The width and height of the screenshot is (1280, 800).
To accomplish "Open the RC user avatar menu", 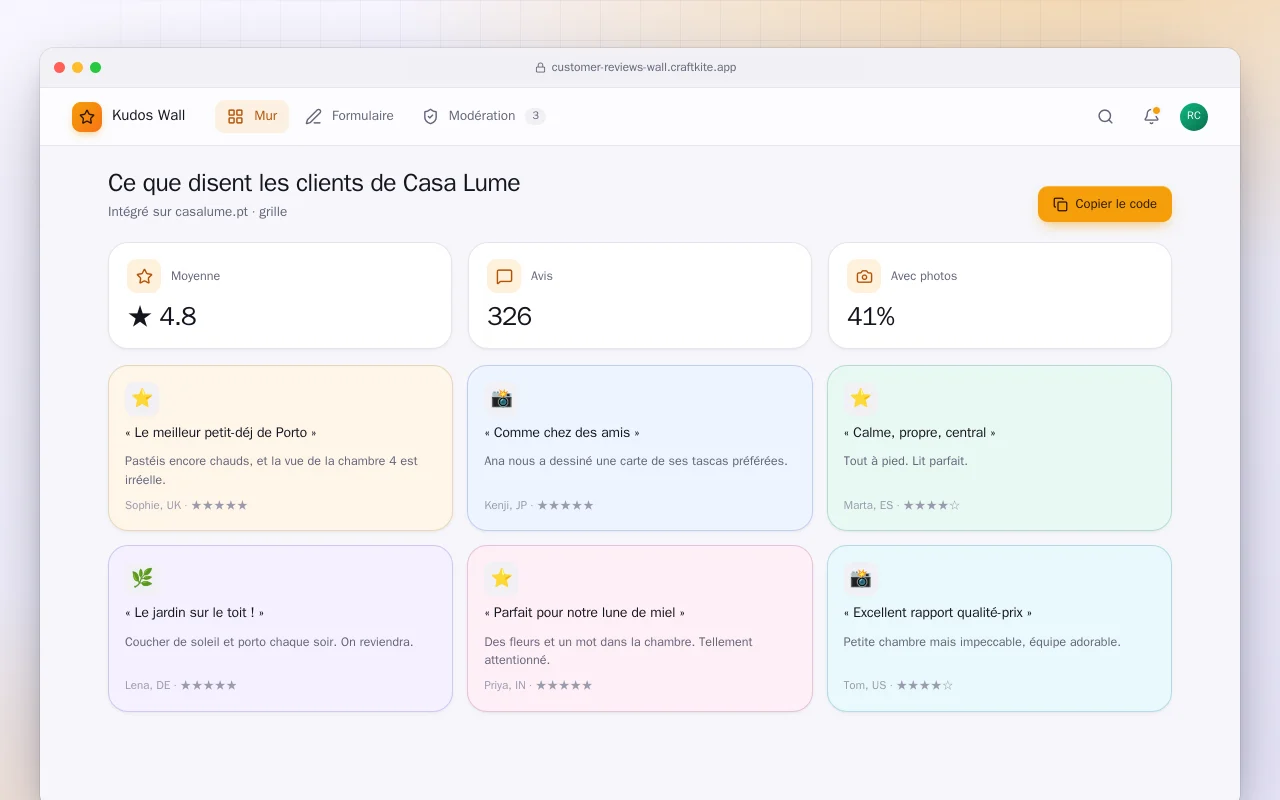I will (1193, 116).
